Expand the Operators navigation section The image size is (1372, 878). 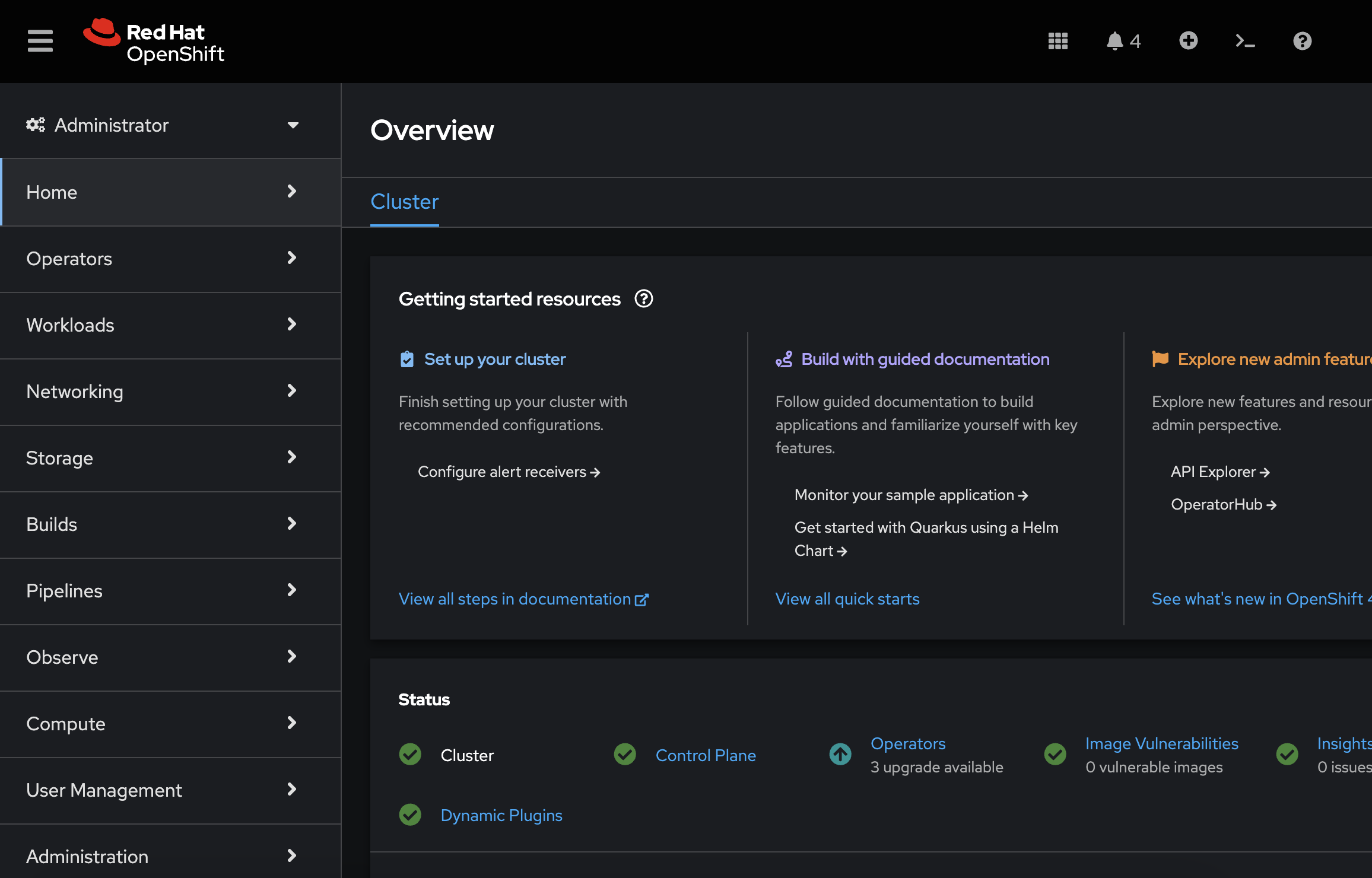[x=170, y=258]
